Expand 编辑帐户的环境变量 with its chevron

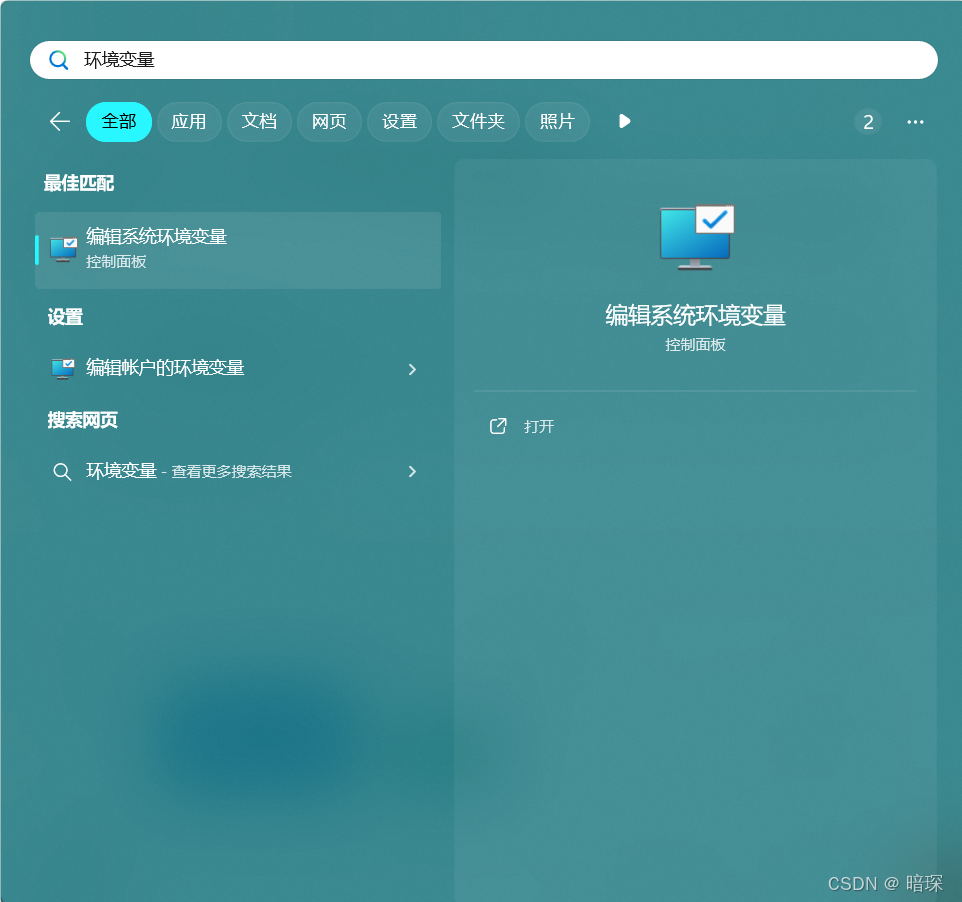[412, 369]
